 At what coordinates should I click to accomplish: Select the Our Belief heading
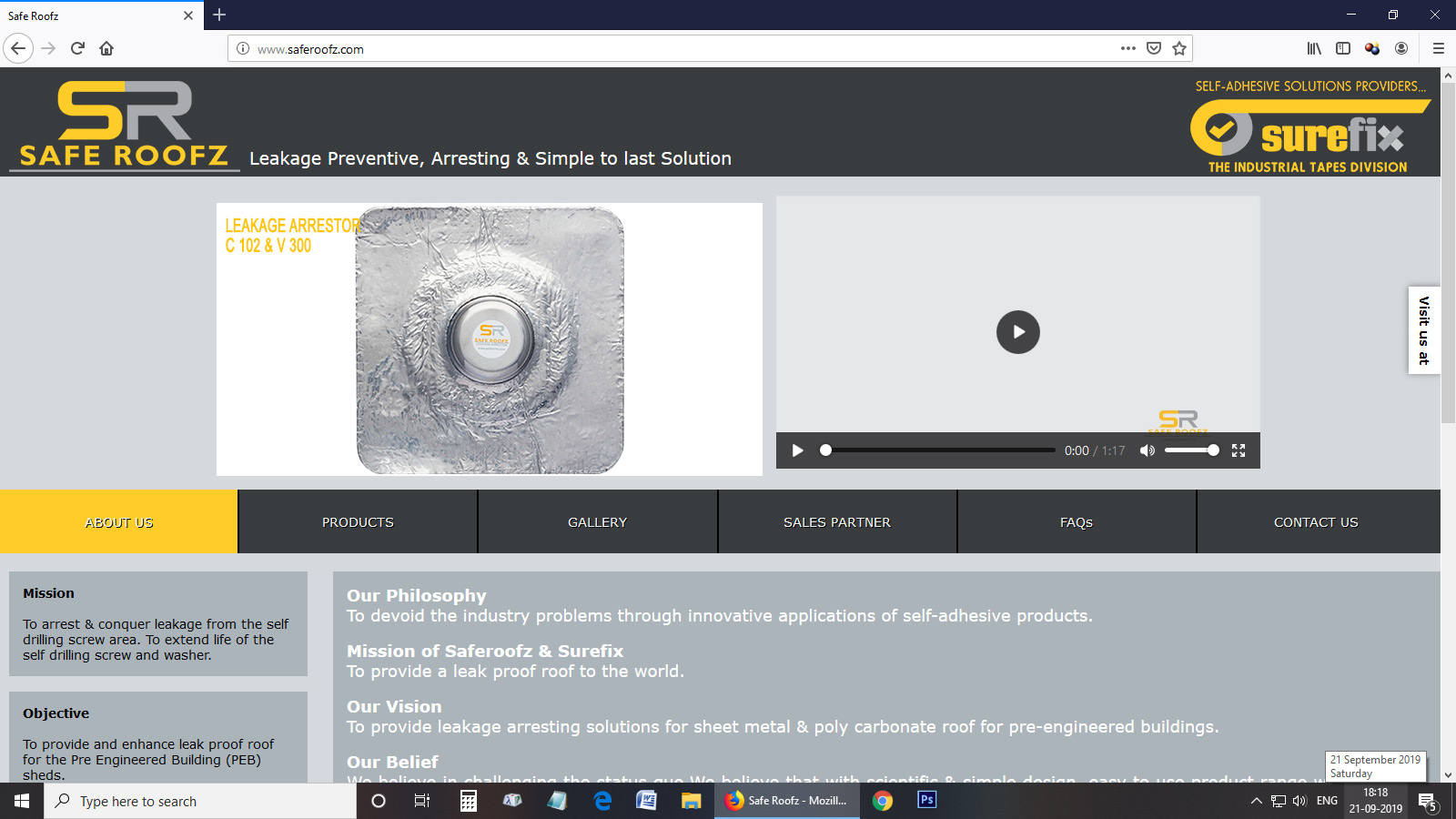point(392,763)
